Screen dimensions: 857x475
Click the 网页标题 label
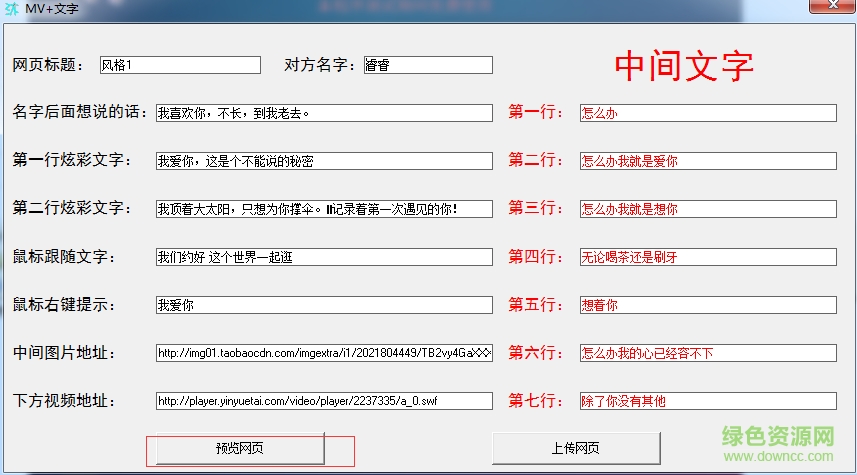click(48, 65)
